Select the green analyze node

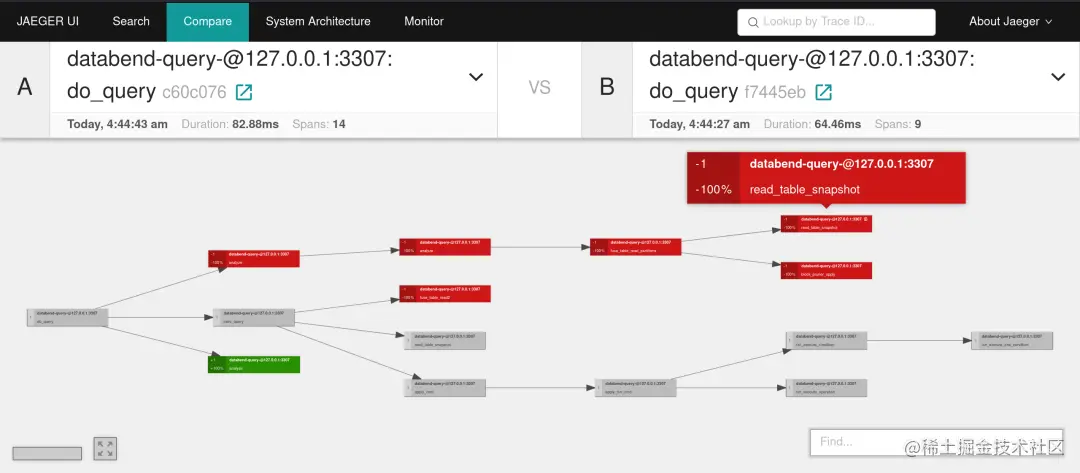(x=253, y=364)
